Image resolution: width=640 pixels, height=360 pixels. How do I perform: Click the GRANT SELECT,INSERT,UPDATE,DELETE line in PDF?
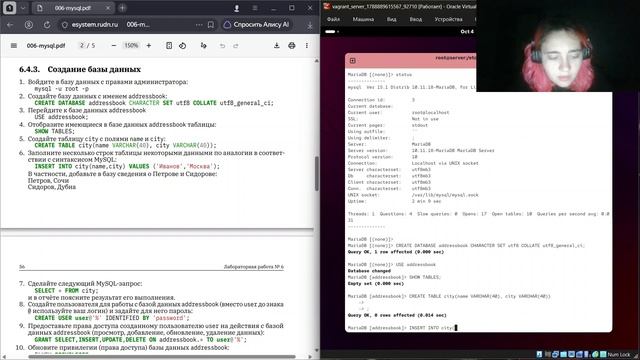pos(140,340)
